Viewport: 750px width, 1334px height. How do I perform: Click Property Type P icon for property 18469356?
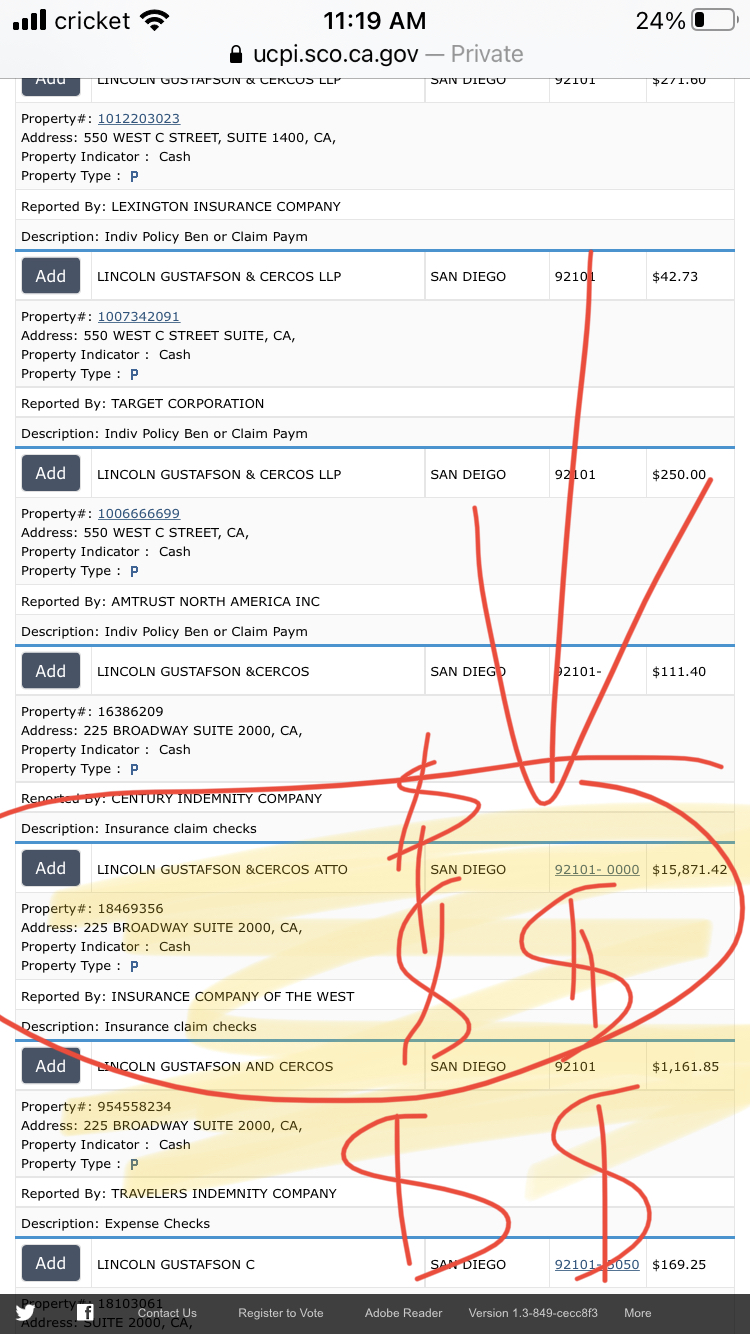point(134,966)
